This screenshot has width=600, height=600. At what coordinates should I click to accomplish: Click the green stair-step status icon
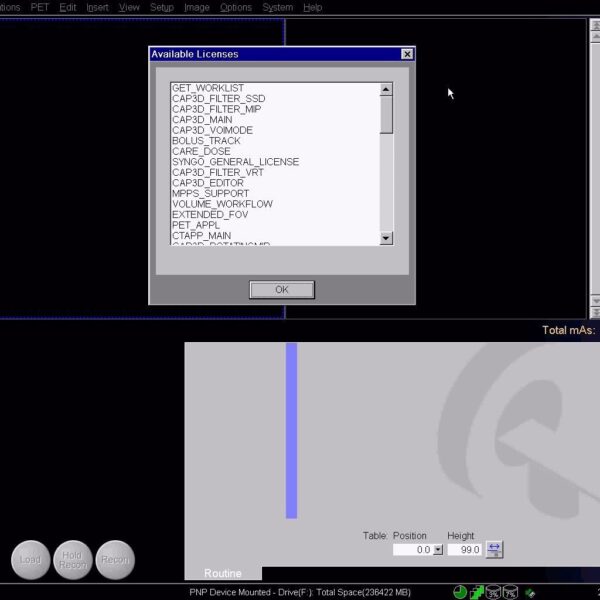coord(476,592)
